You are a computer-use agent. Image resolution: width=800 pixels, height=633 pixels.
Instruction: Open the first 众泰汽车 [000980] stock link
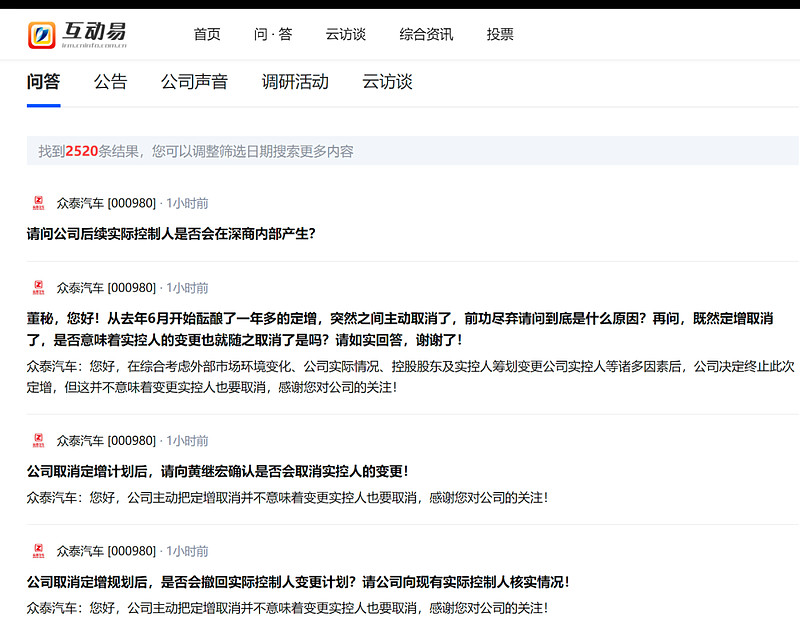108,202
